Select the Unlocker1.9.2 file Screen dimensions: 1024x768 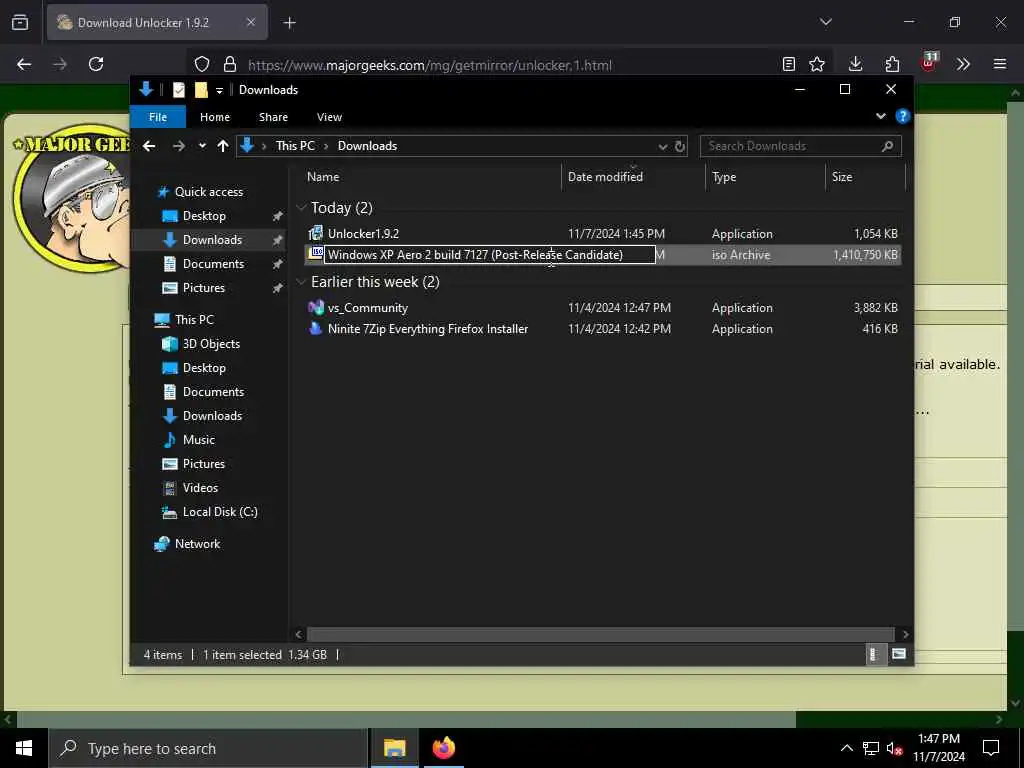(603, 234)
